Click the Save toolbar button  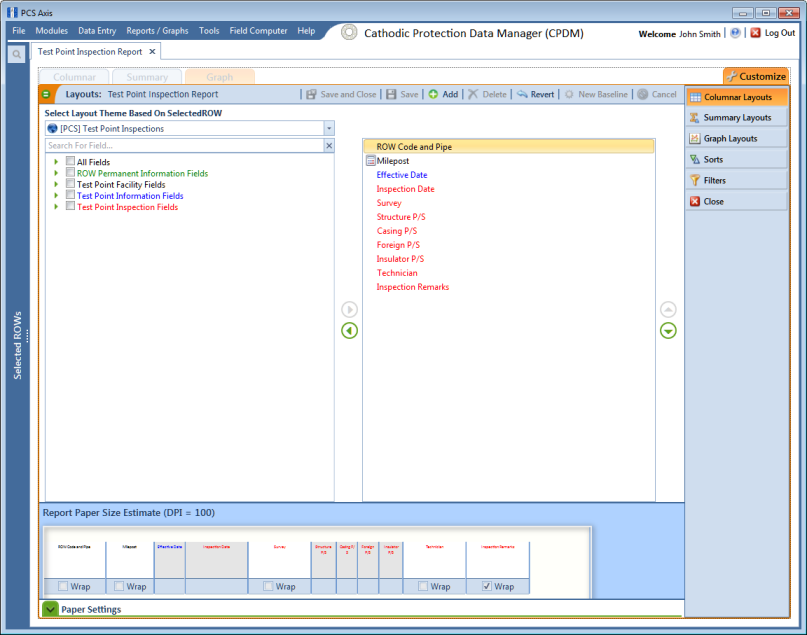point(402,94)
